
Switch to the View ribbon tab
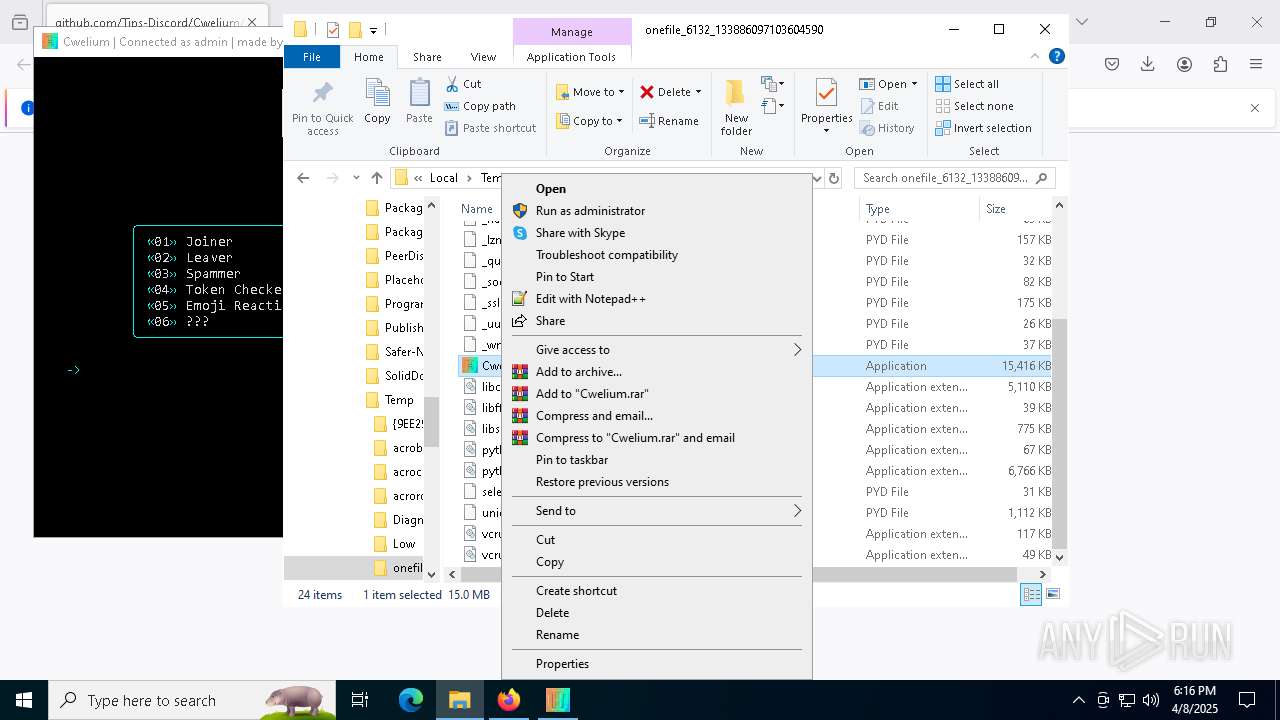point(483,57)
